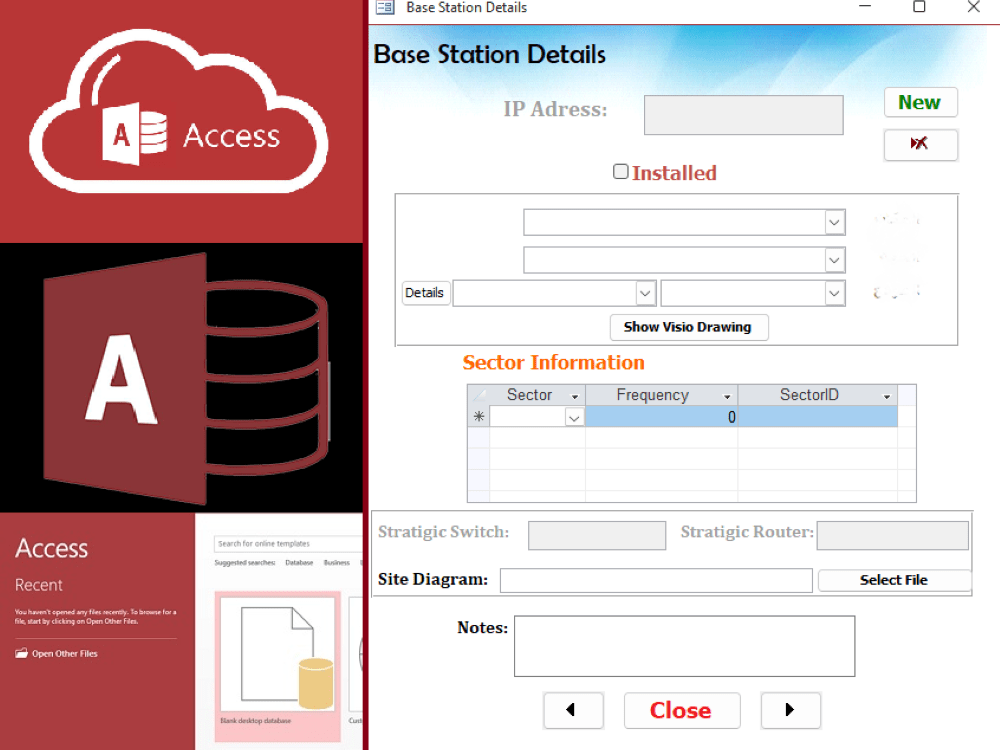The image size is (1000, 750).
Task: Click the IP Adress input field
Action: (x=744, y=115)
